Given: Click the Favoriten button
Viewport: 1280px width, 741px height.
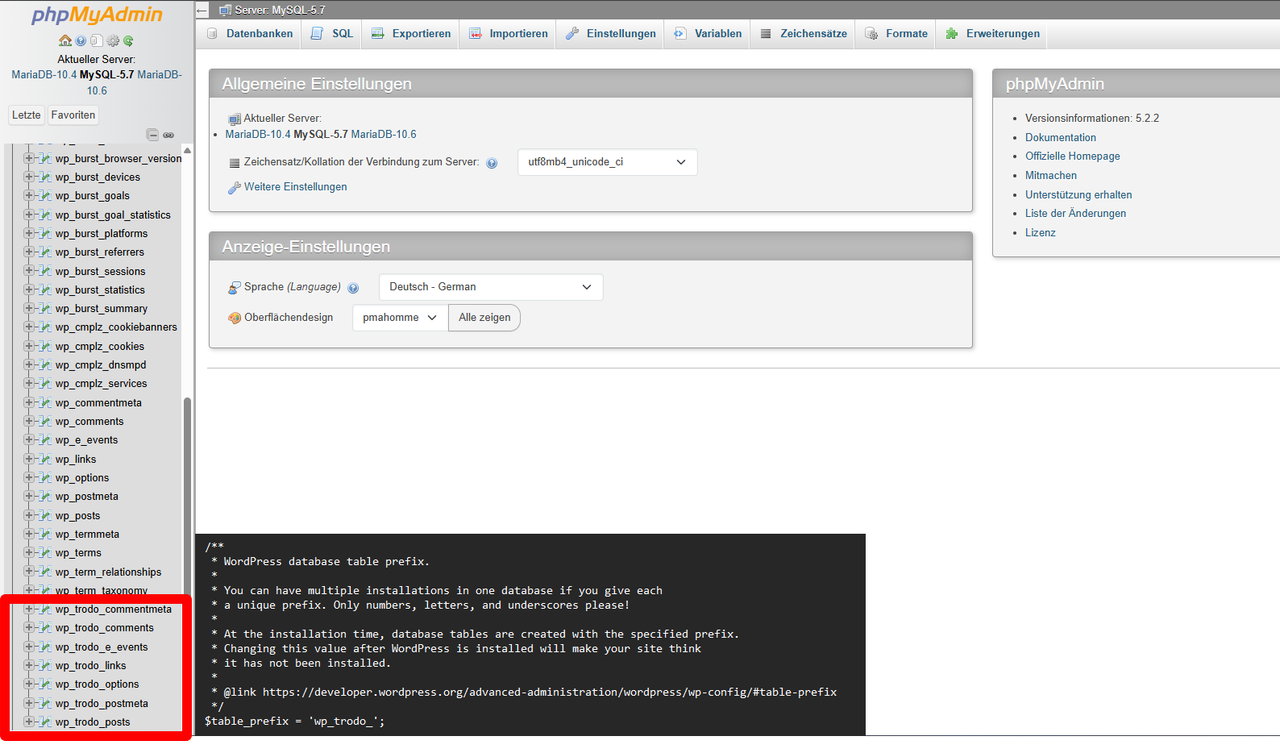Looking at the screenshot, I should pos(74,115).
